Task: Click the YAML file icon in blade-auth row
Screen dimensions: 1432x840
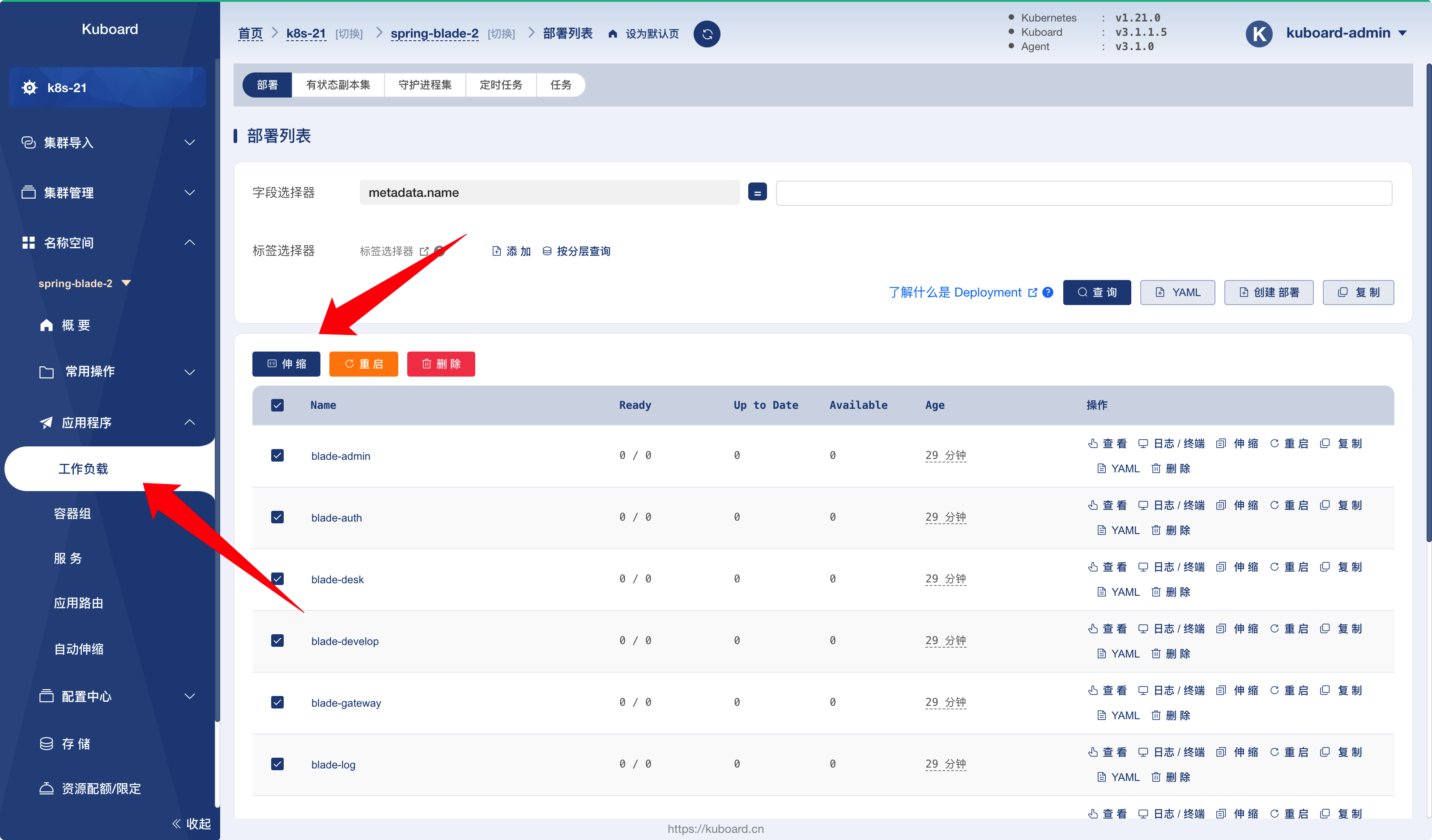Action: (1101, 530)
